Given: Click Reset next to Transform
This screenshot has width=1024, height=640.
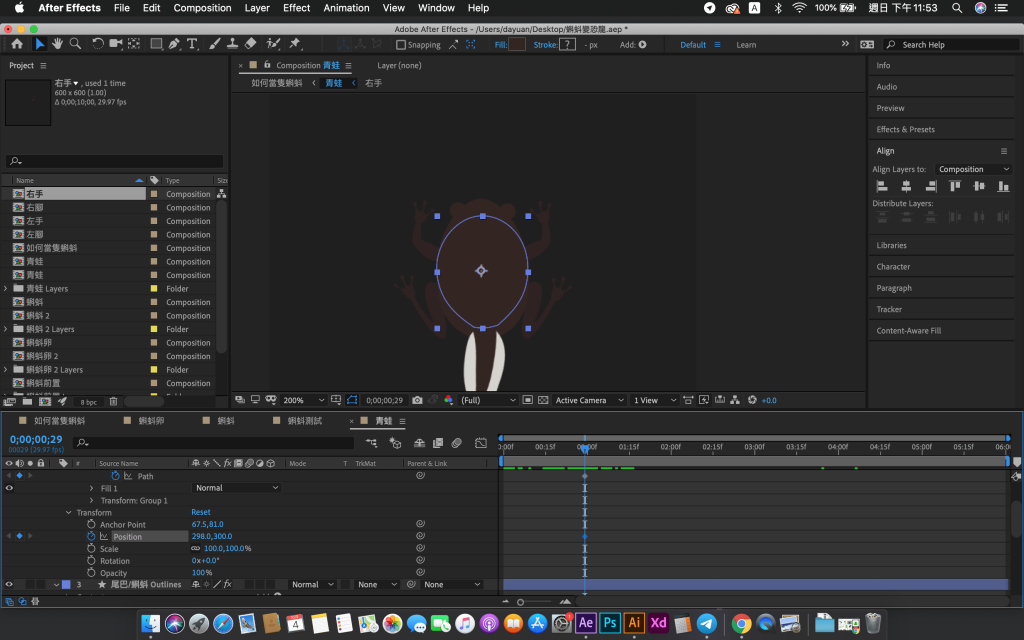Looking at the screenshot, I should [201, 512].
